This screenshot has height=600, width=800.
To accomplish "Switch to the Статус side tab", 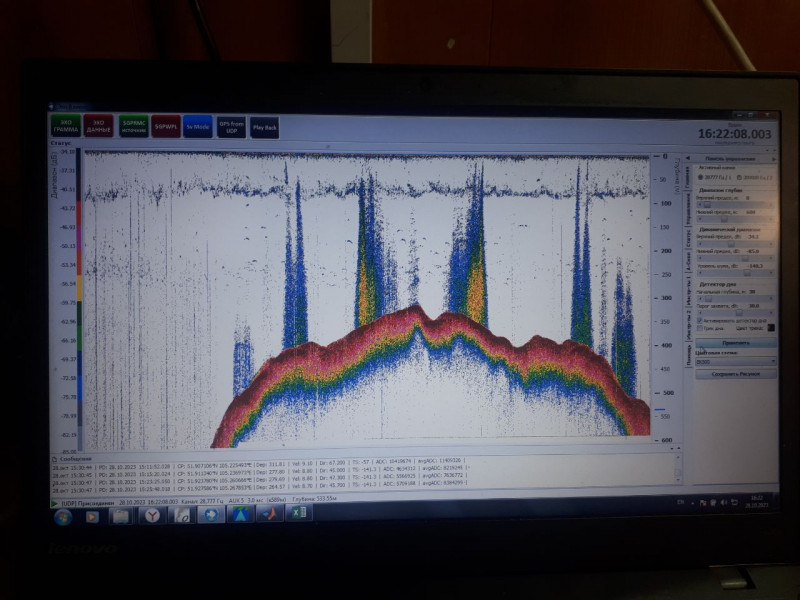I will click(x=689, y=238).
